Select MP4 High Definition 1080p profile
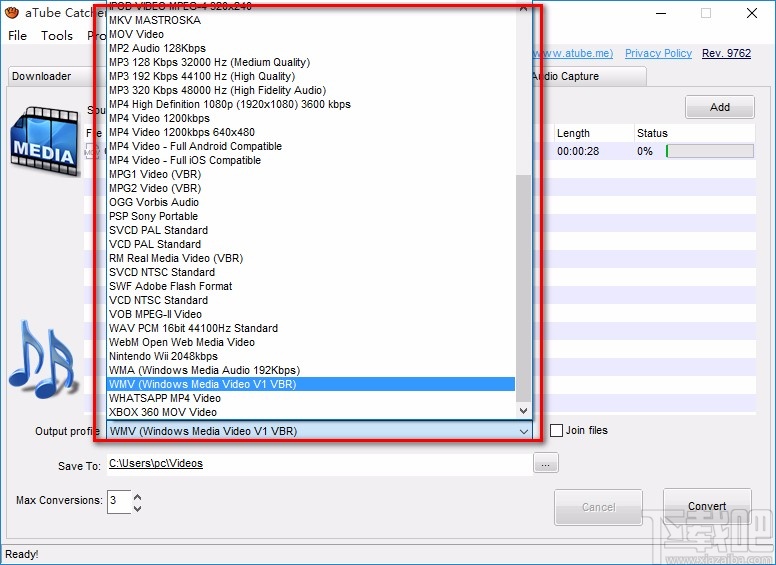 pyautogui.click(x=311, y=104)
